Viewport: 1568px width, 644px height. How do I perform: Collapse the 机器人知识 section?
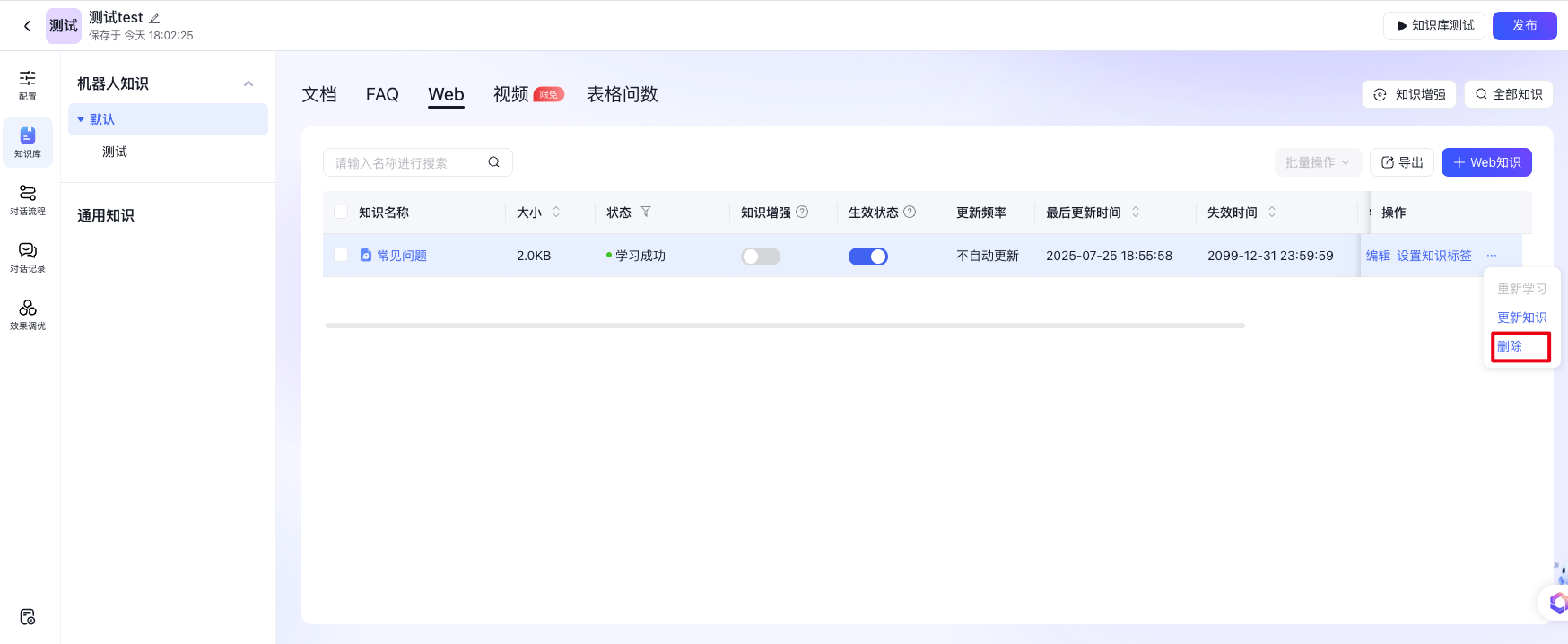click(248, 83)
